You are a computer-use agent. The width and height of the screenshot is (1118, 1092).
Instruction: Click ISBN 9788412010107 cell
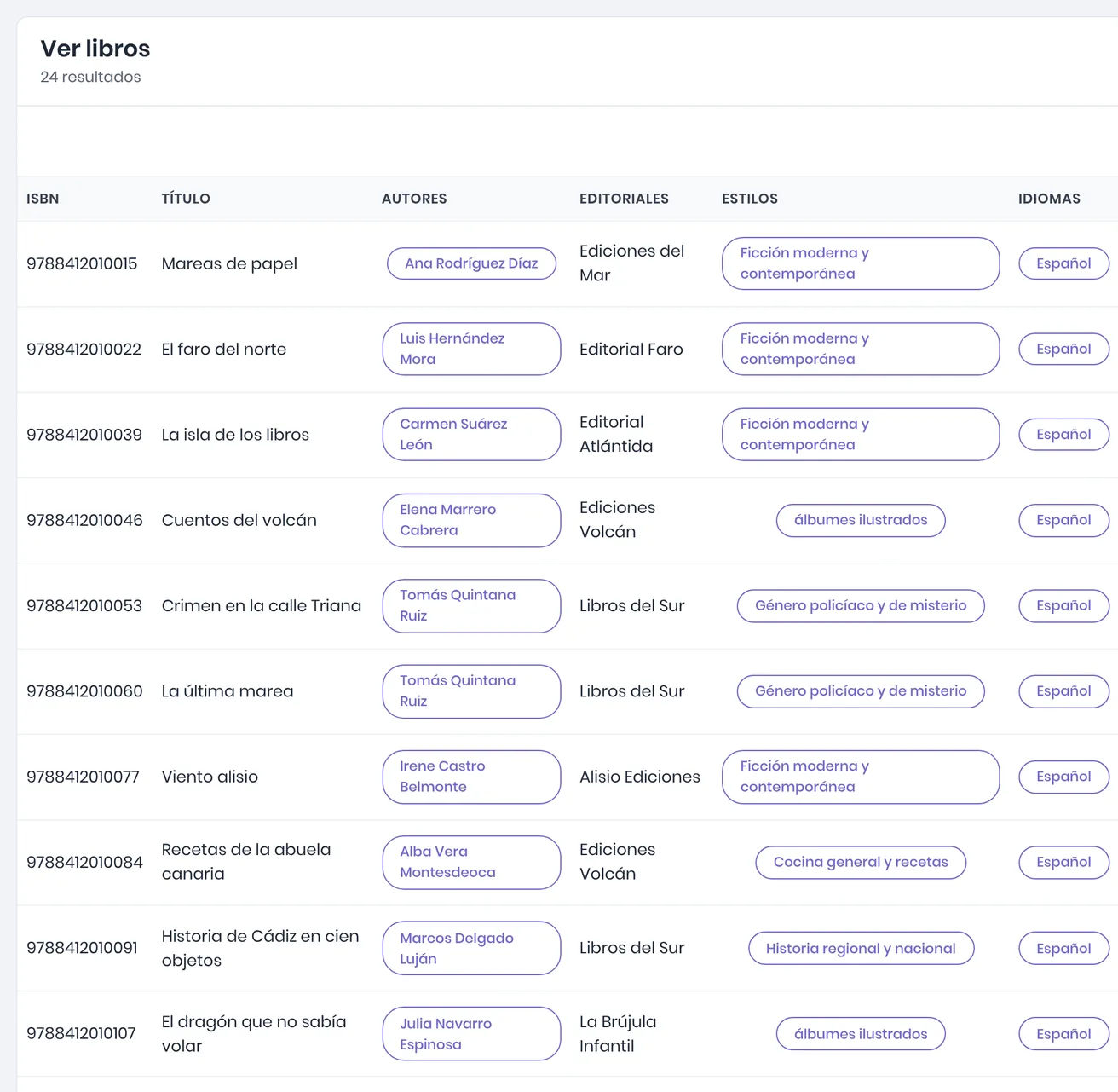pyautogui.click(x=81, y=1034)
